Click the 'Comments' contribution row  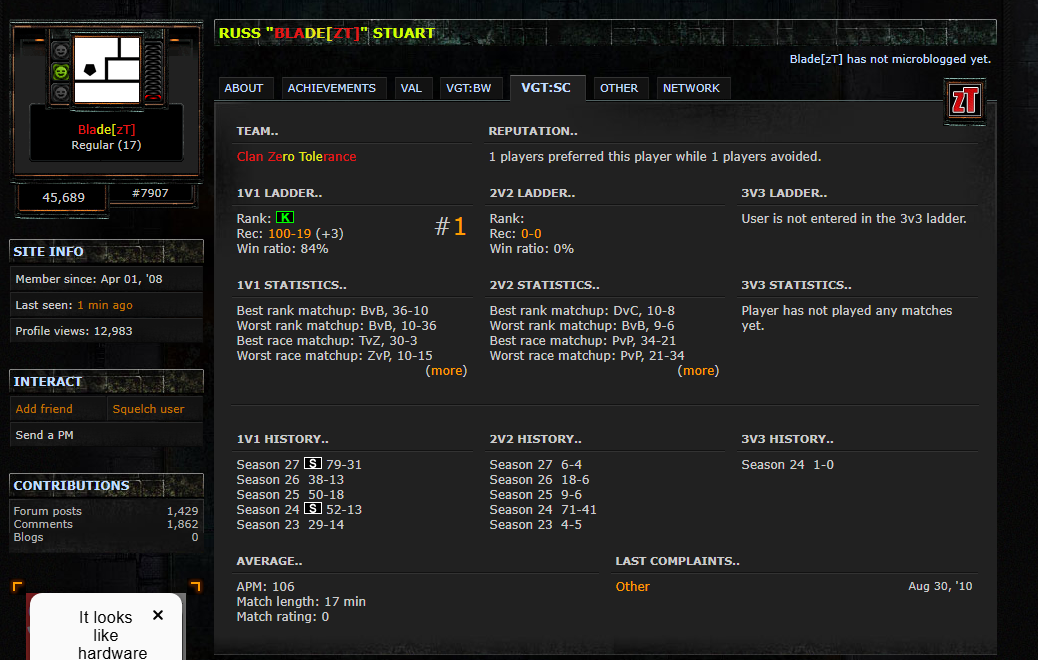click(106, 524)
